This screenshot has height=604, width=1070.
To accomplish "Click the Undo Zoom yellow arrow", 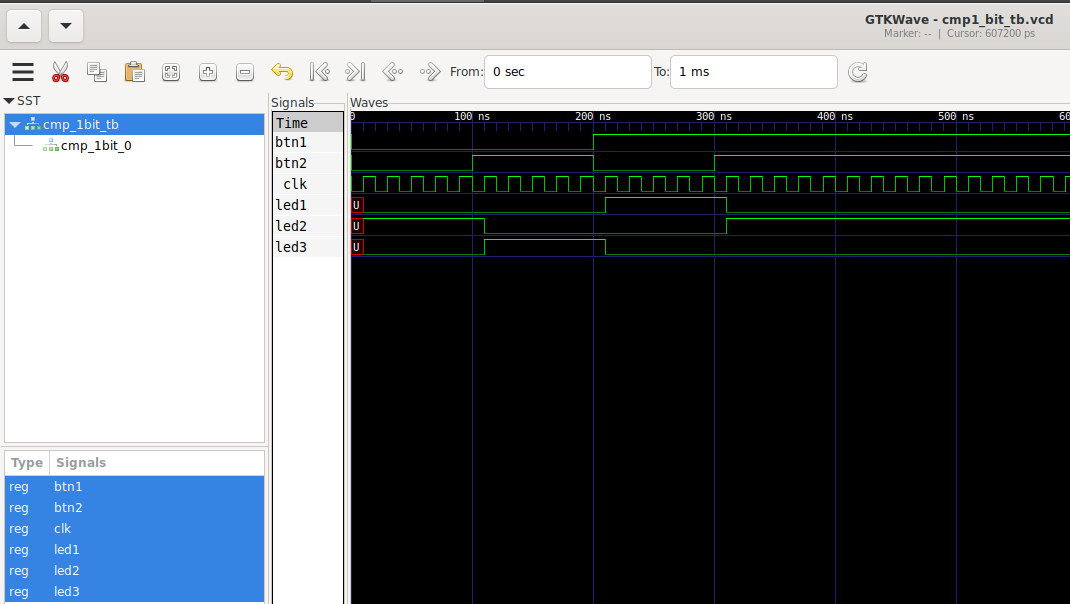I will pos(282,72).
